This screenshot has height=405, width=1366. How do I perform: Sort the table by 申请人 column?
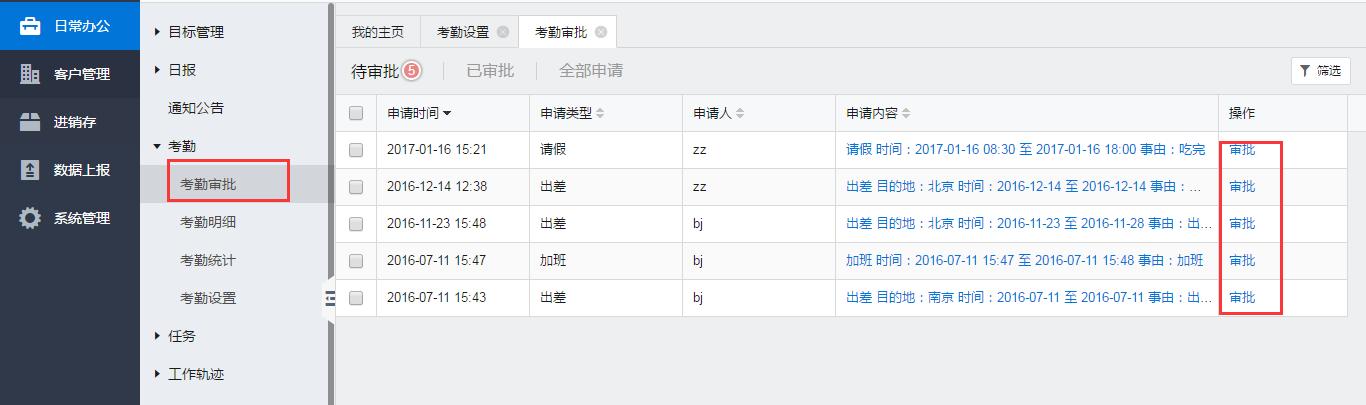coord(718,113)
